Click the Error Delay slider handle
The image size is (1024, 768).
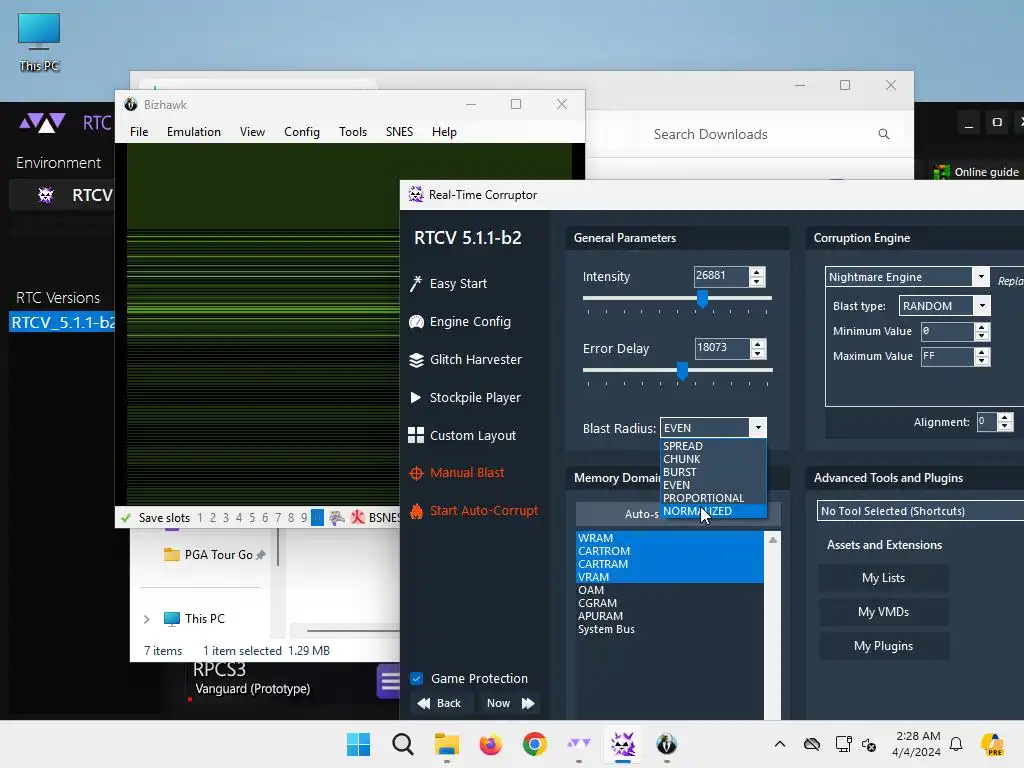click(682, 371)
